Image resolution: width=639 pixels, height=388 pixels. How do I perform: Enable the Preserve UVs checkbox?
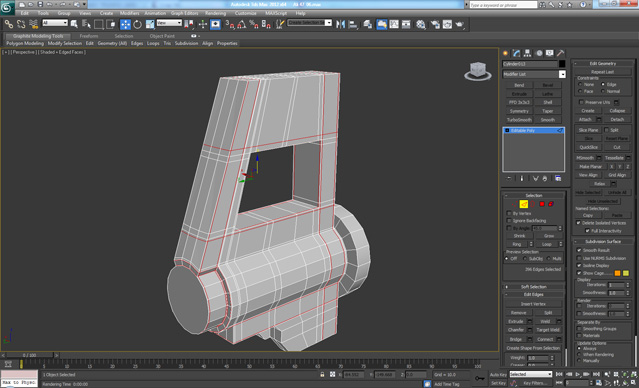click(581, 102)
